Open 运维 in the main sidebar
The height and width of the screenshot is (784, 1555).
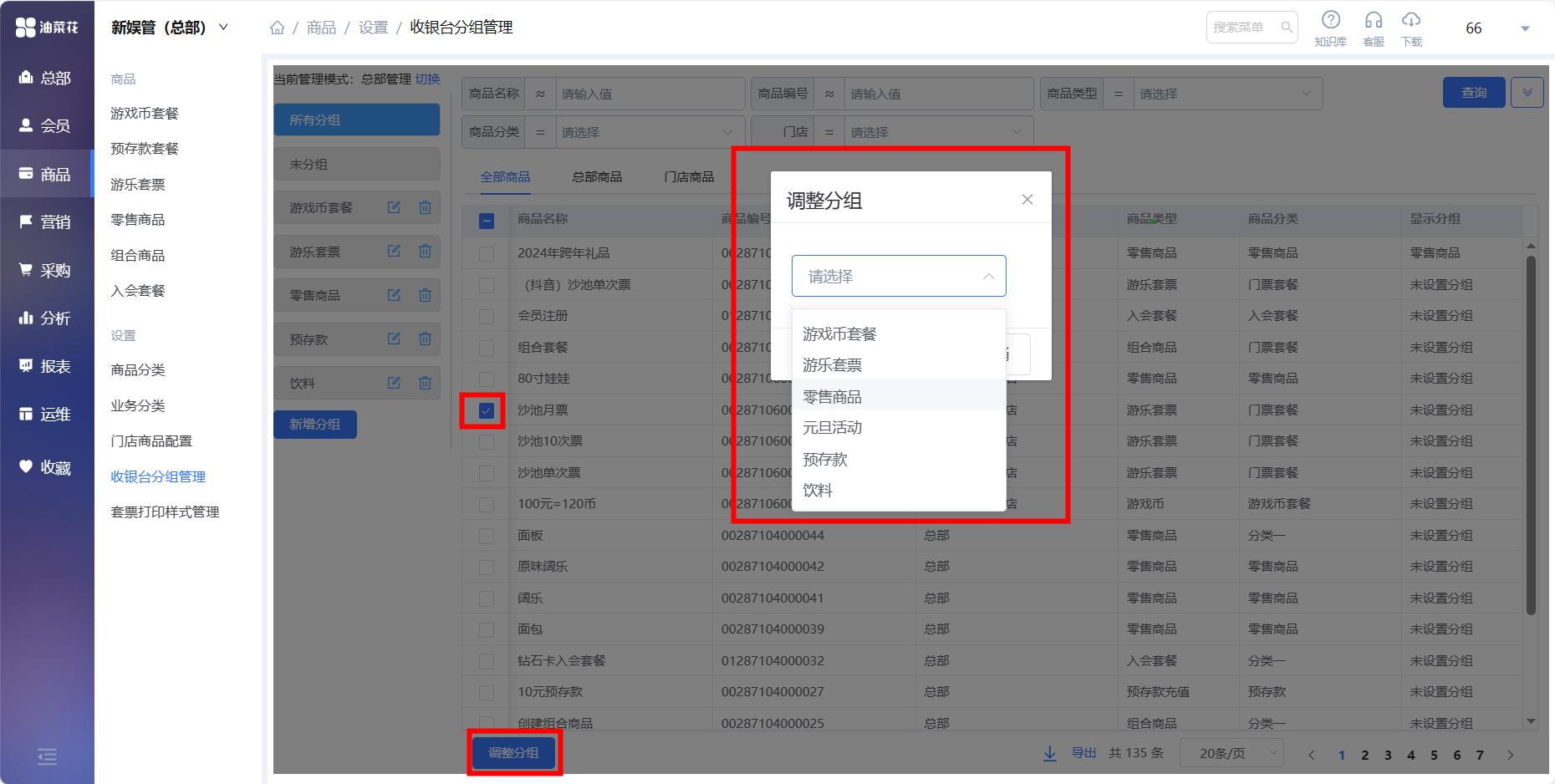[x=46, y=415]
